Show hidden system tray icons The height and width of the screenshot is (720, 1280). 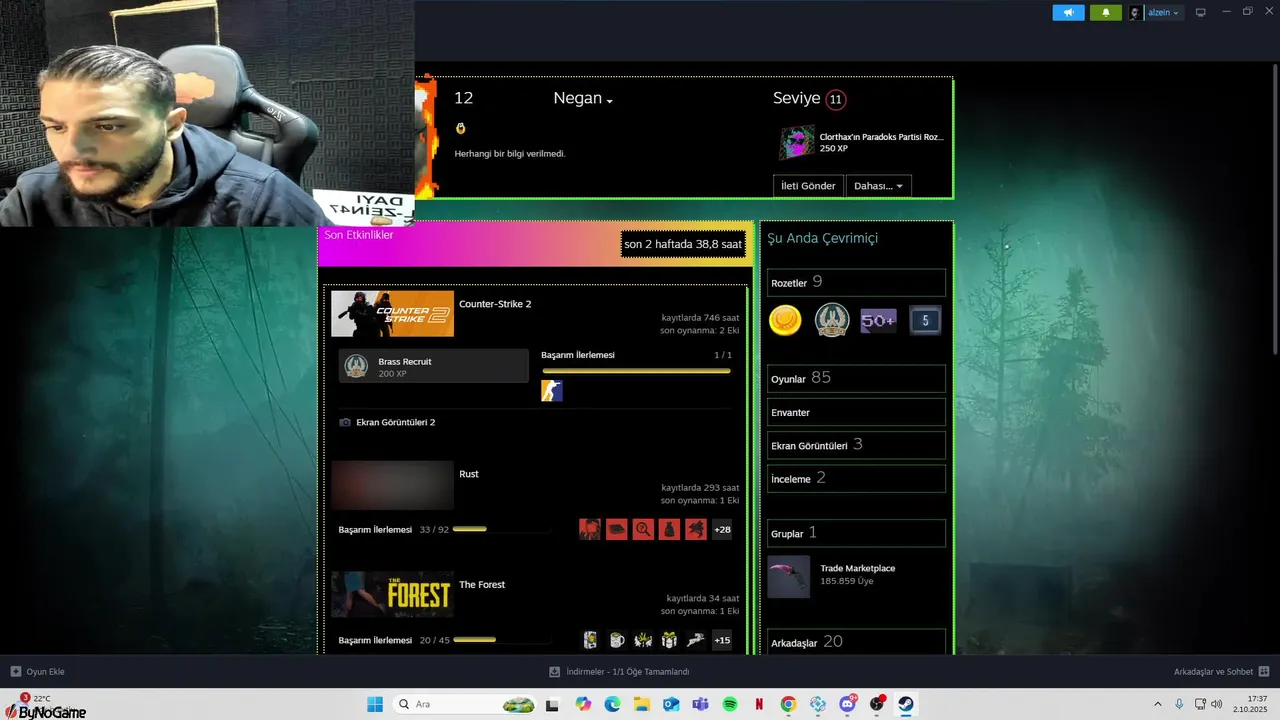coord(1158,704)
